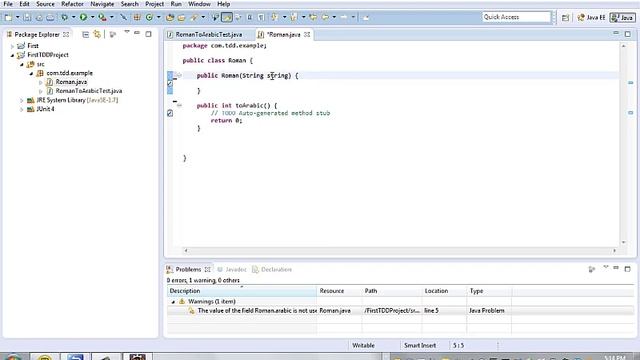Collapse the src folder node
The image size is (640, 360).
(22, 64)
